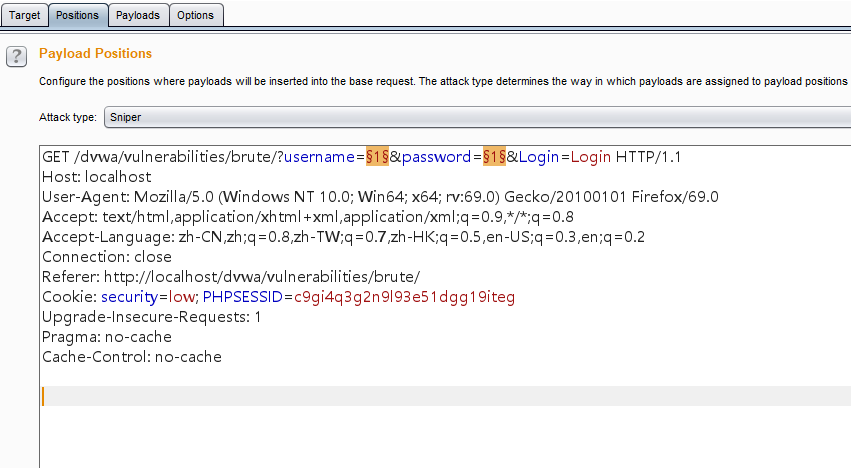The height and width of the screenshot is (468, 852).
Task: Click the Attack type label
Action: pos(68,117)
